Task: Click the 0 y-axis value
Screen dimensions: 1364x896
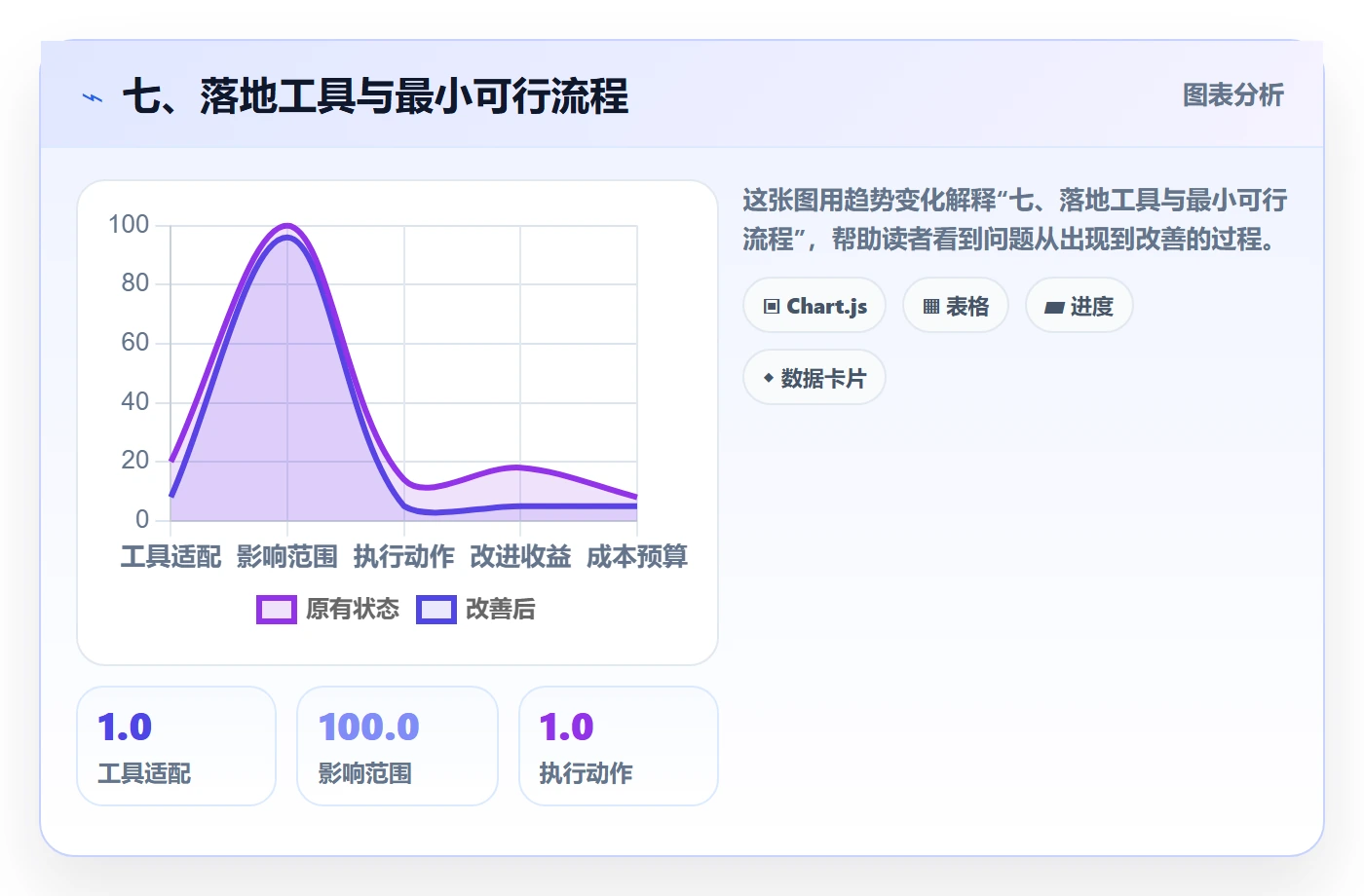Action: [142, 519]
